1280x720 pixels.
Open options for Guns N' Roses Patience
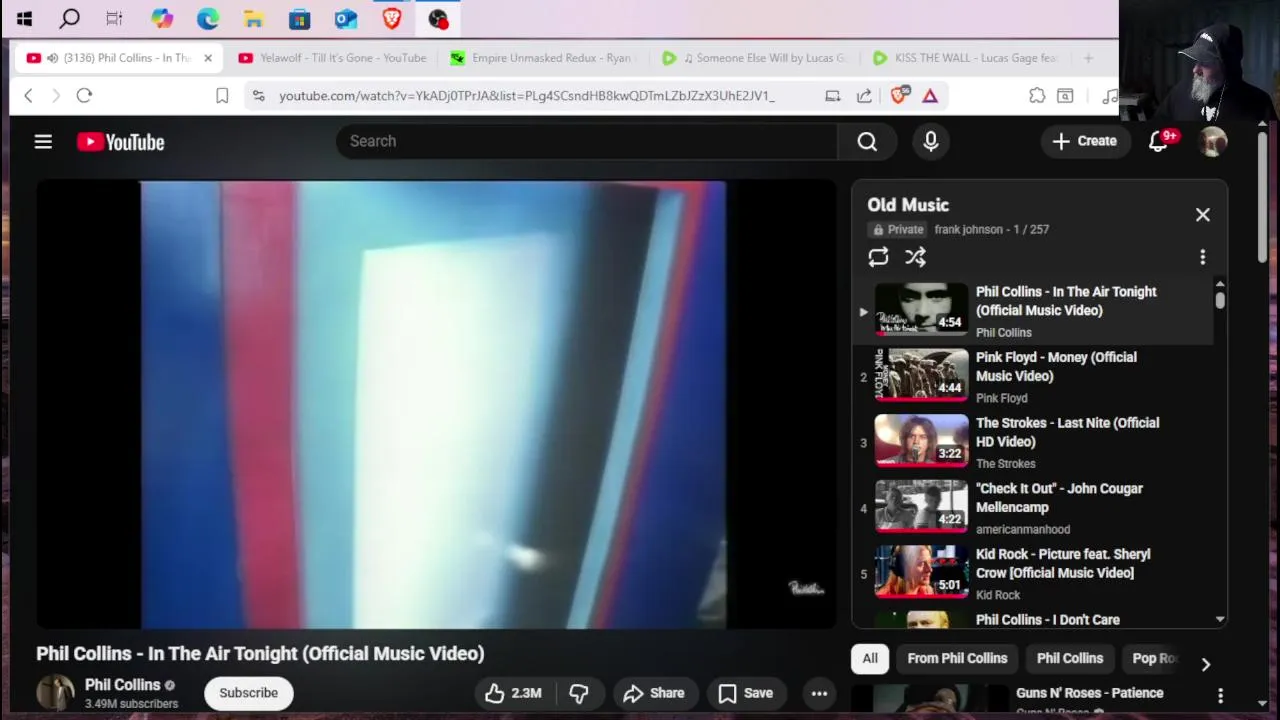click(1220, 695)
